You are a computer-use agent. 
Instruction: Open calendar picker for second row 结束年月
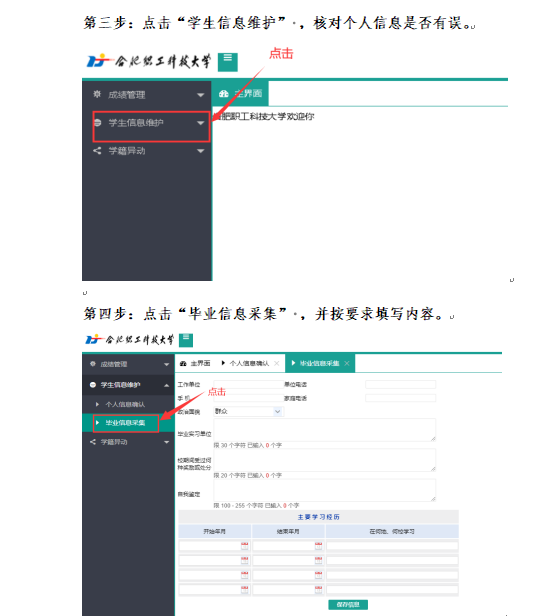(318, 560)
